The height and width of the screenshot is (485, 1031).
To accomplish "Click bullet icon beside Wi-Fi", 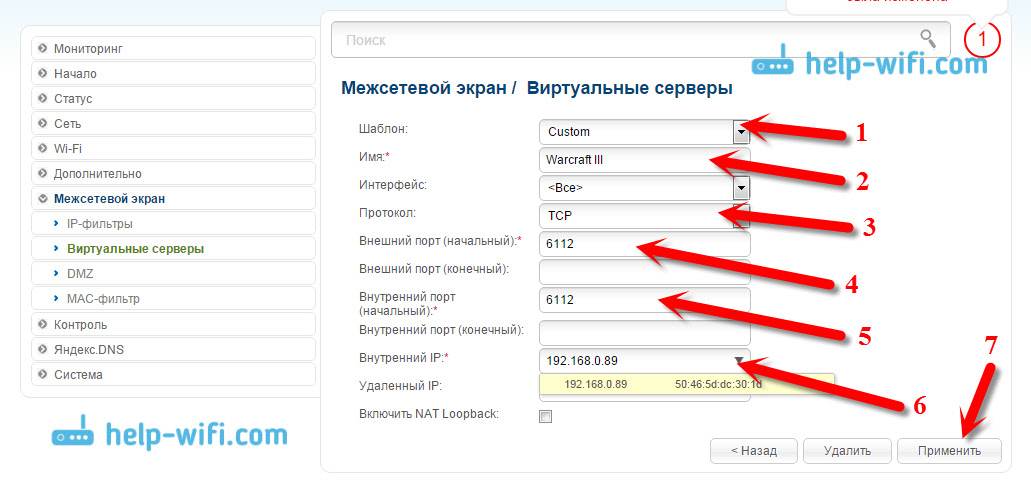I will (x=43, y=148).
